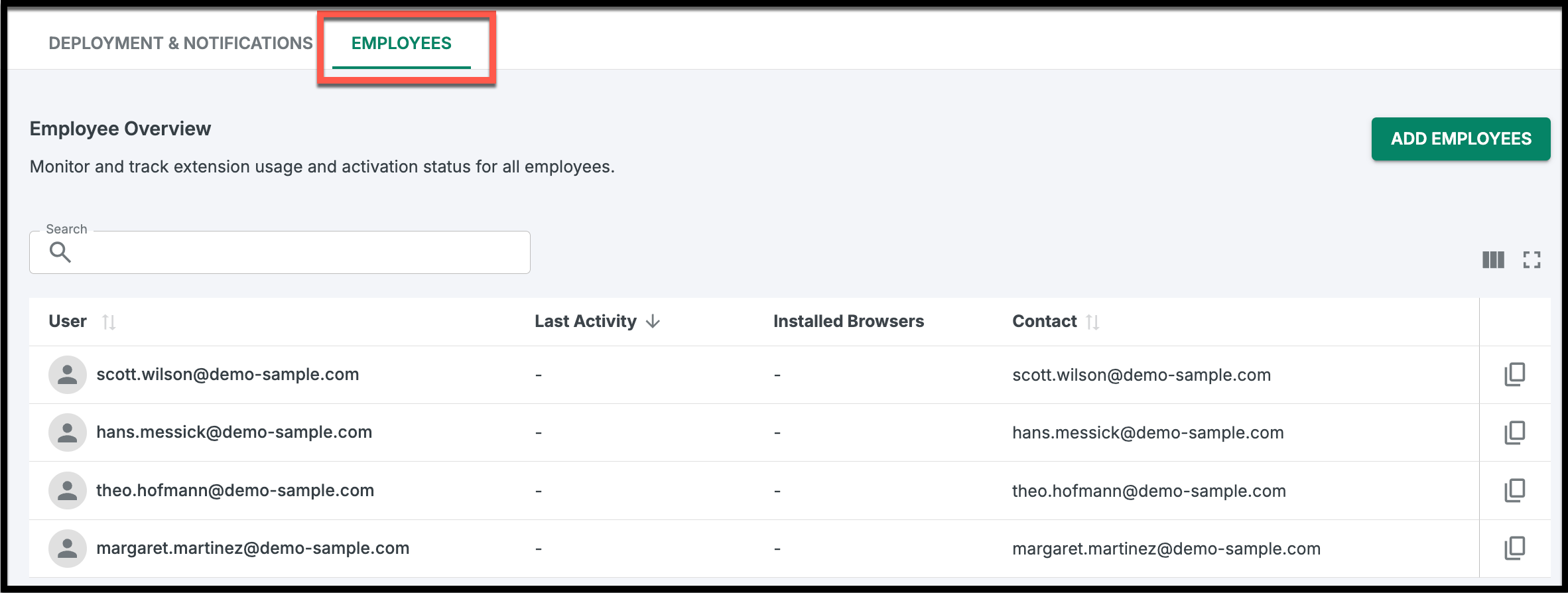Focus the employee Search field
Screen dimensions: 1568x593
point(280,252)
